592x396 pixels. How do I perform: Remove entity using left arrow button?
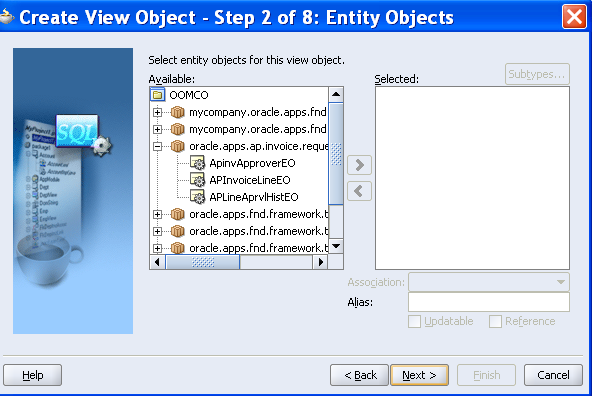pyautogui.click(x=359, y=191)
